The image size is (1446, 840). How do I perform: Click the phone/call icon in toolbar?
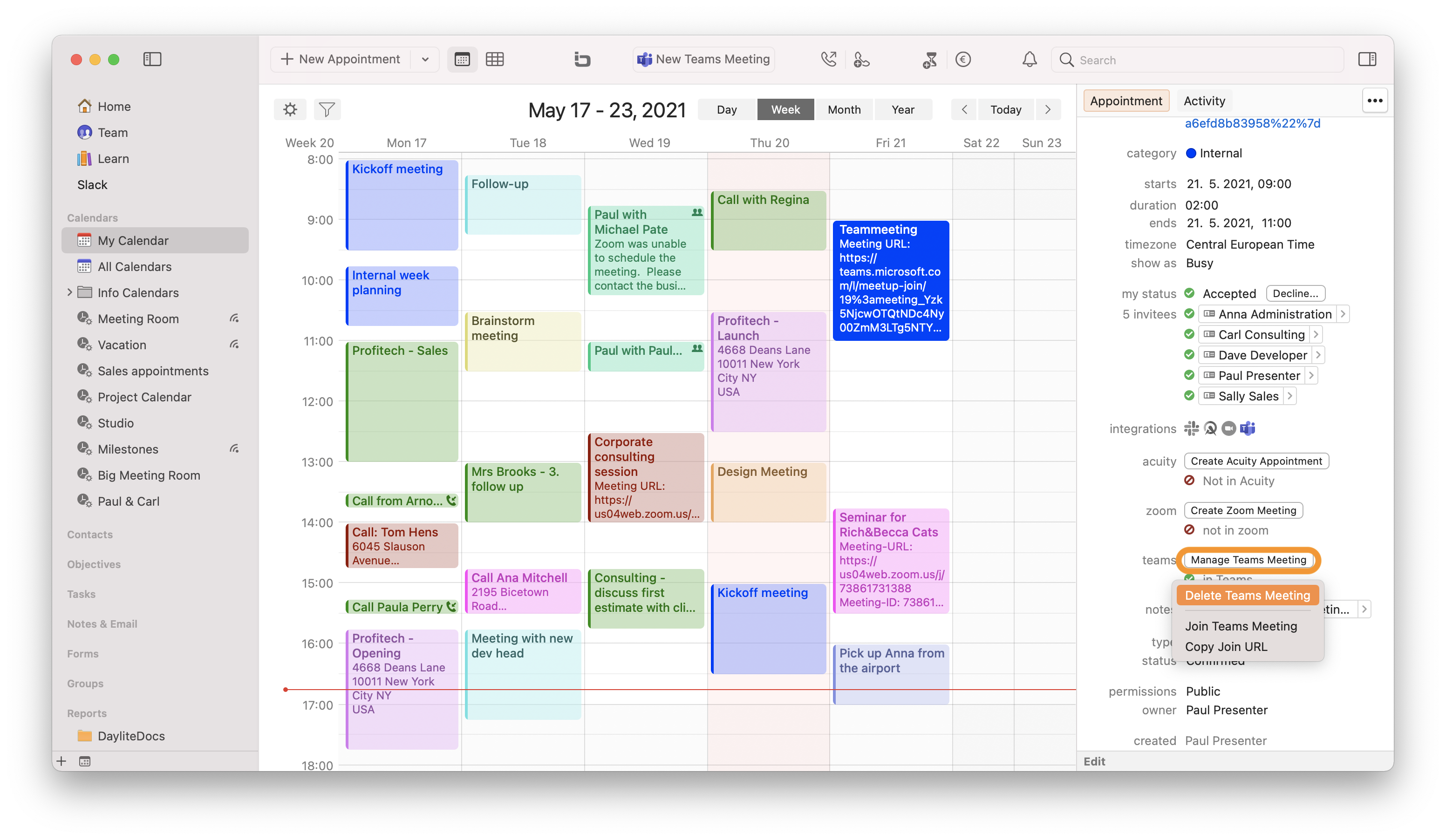(828, 59)
